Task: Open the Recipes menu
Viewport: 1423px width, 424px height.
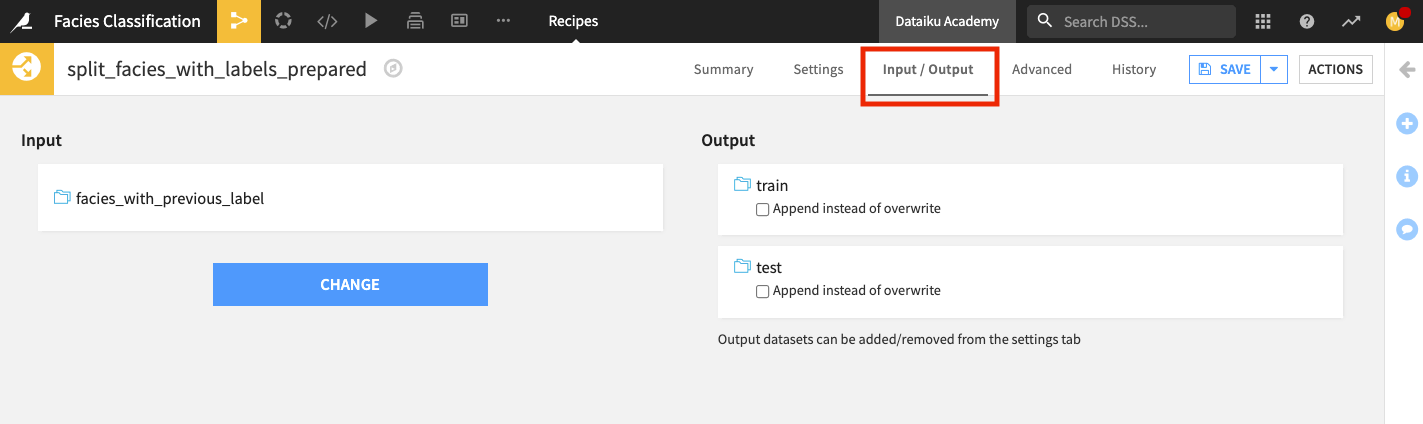Action: [x=573, y=21]
